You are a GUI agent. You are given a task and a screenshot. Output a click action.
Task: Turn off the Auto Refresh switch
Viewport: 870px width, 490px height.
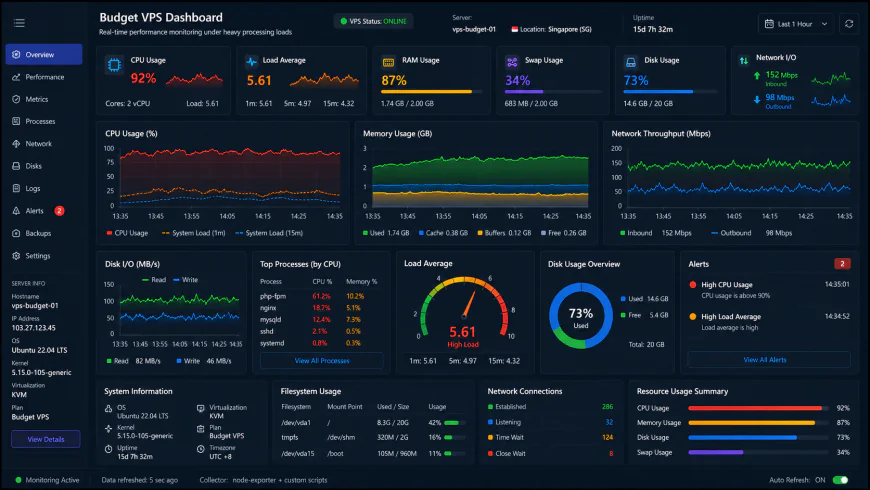[x=840, y=480]
